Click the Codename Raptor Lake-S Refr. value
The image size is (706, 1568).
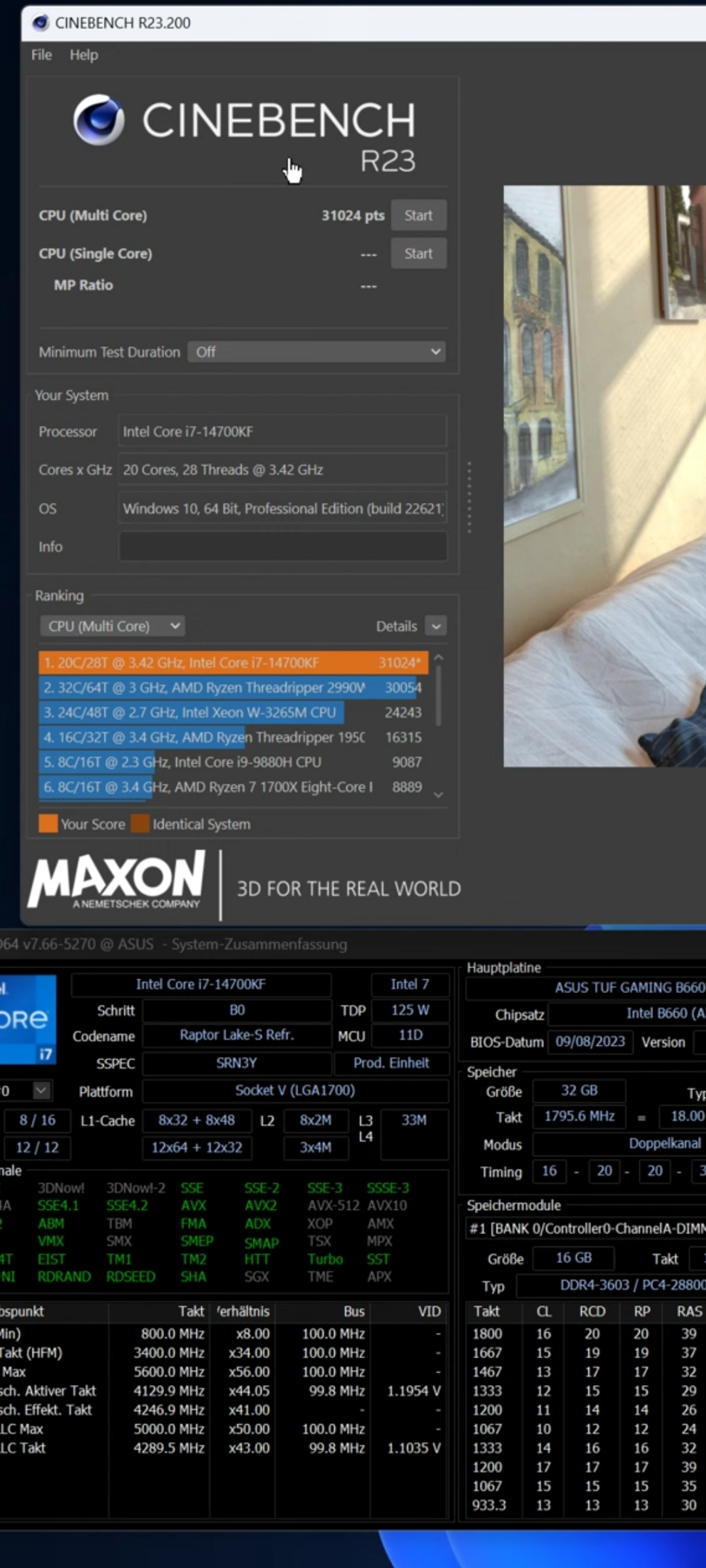pos(237,1035)
